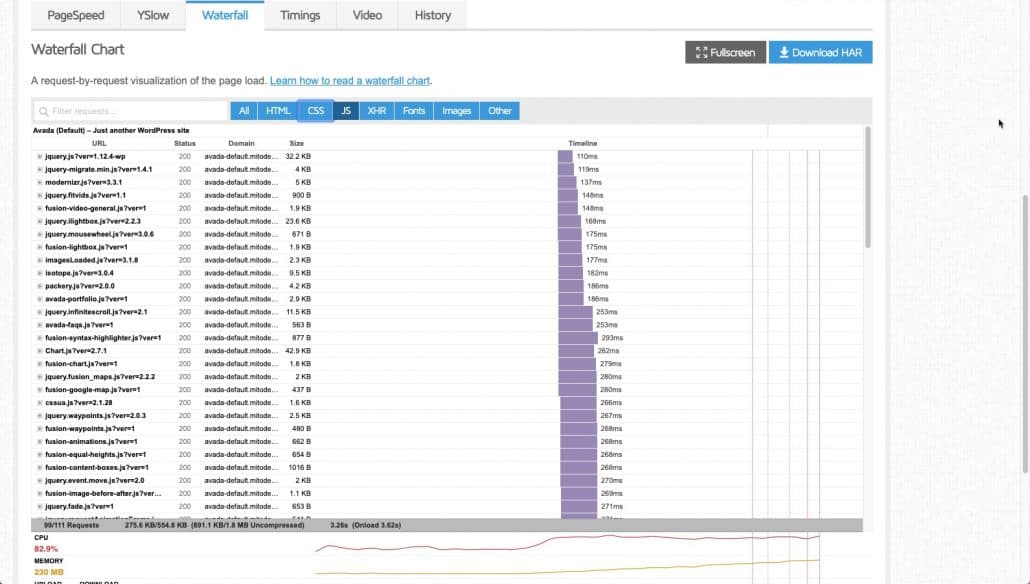
Task: Click the jquery.js timeline bar
Action: (x=566, y=156)
